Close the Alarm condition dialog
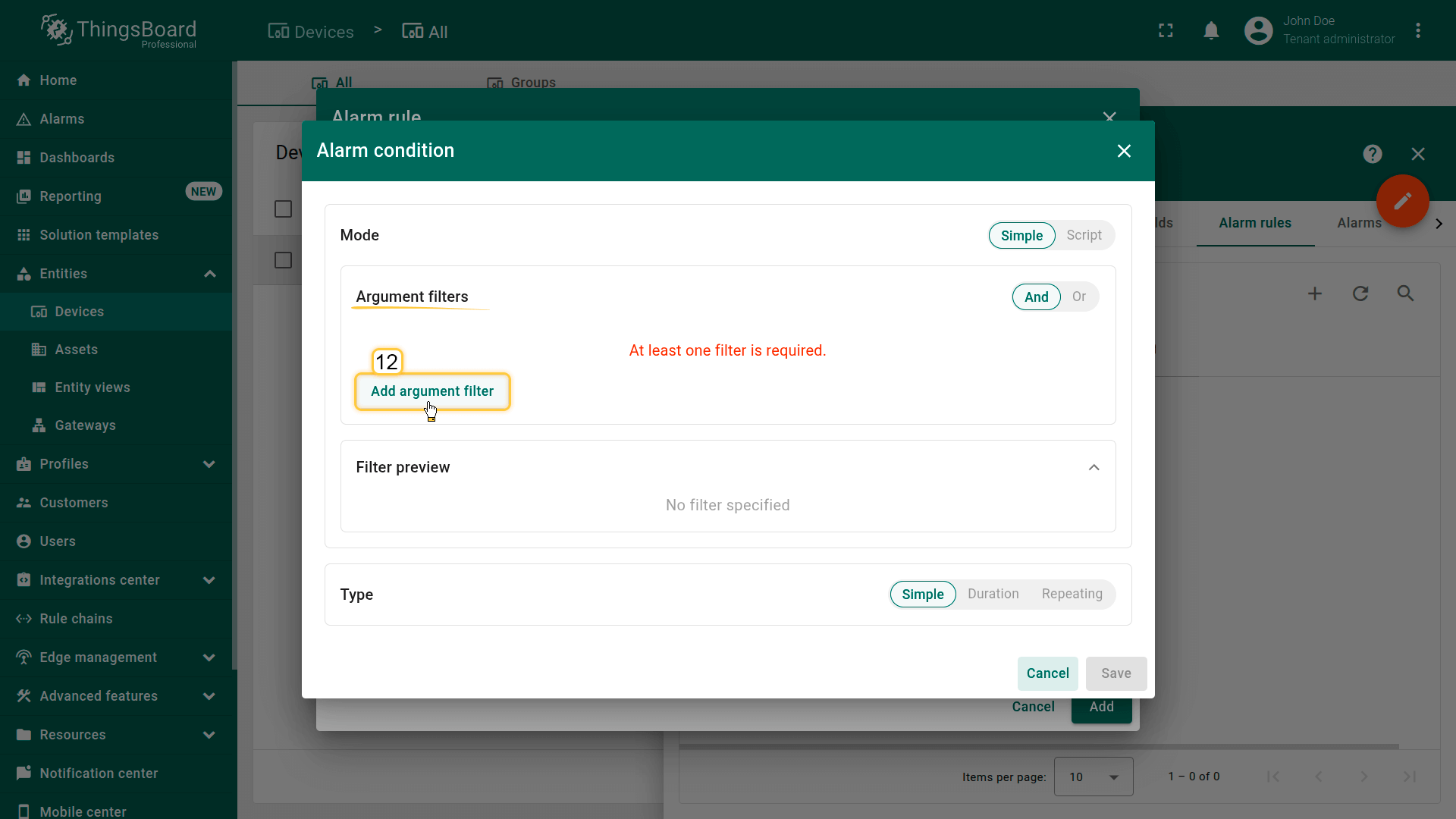 point(1124,151)
